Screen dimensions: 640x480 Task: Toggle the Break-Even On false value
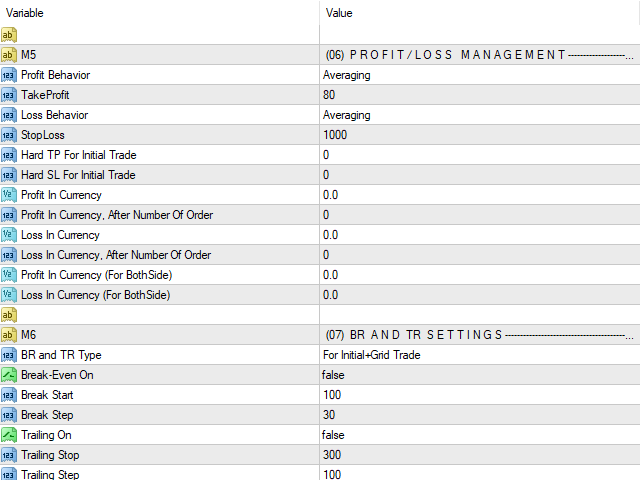[480, 375]
